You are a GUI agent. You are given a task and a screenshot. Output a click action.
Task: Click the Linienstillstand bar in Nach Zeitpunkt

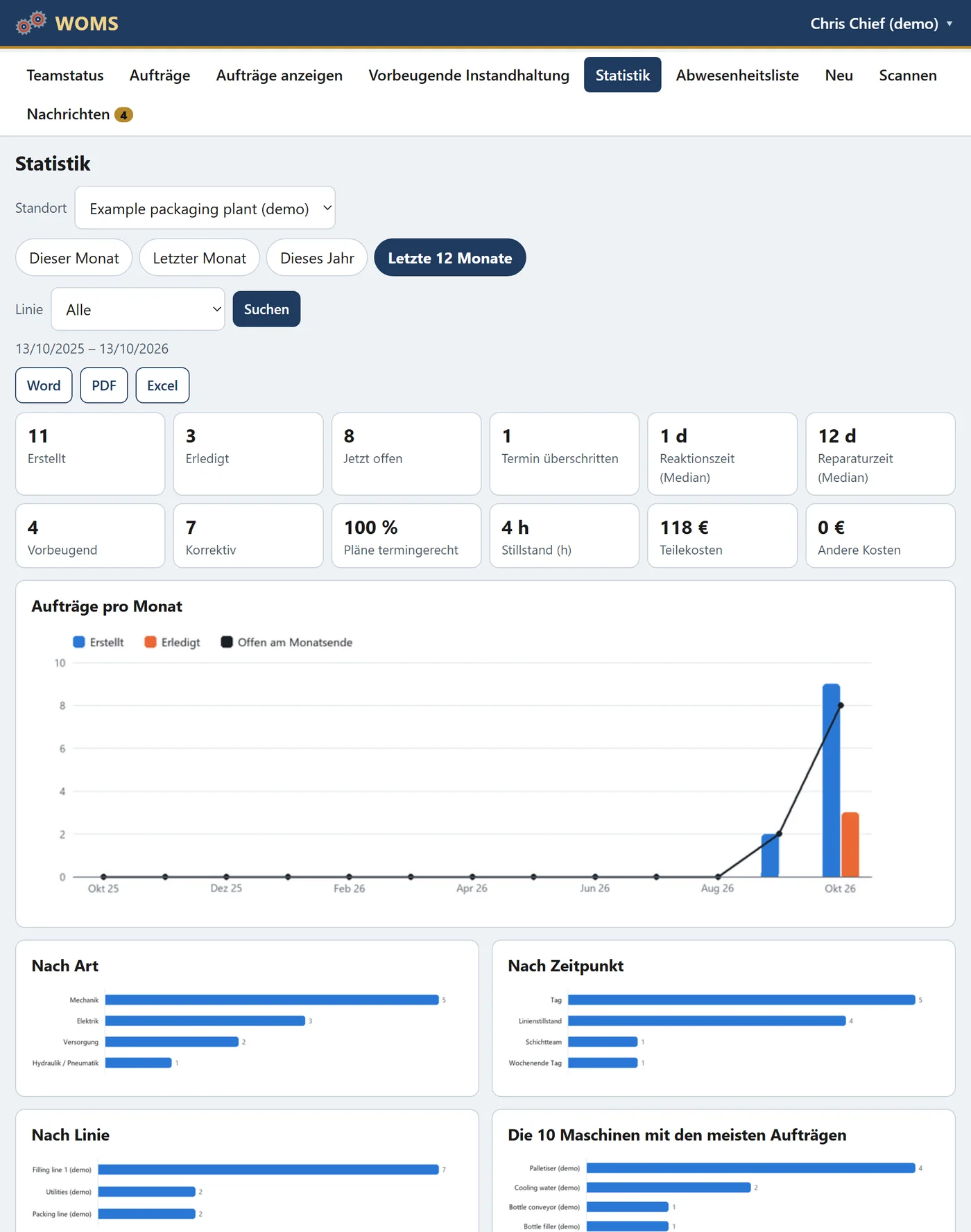point(707,1021)
